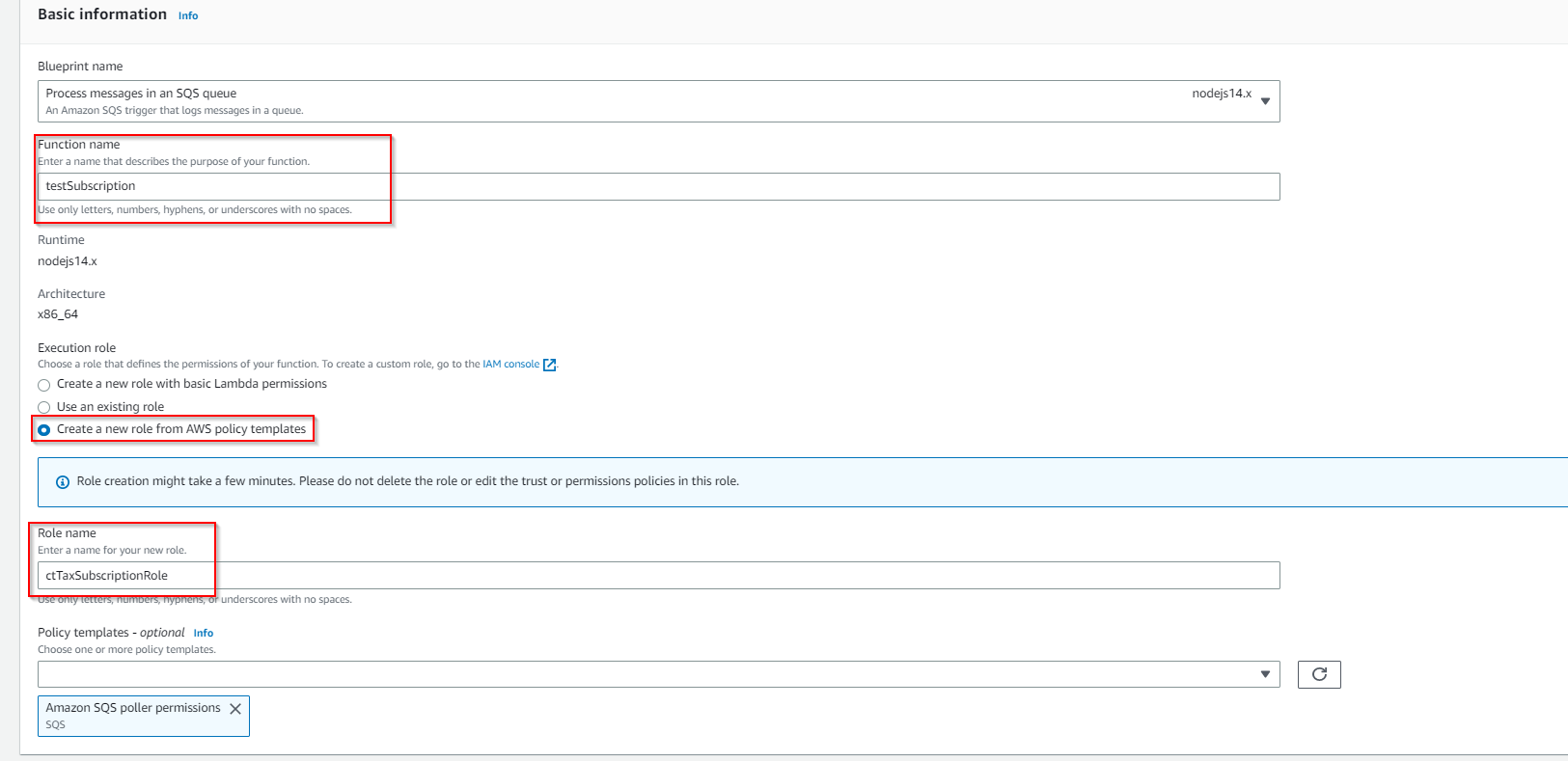
Task: Expand the Policy templates dropdown arrow
Action: [1265, 674]
